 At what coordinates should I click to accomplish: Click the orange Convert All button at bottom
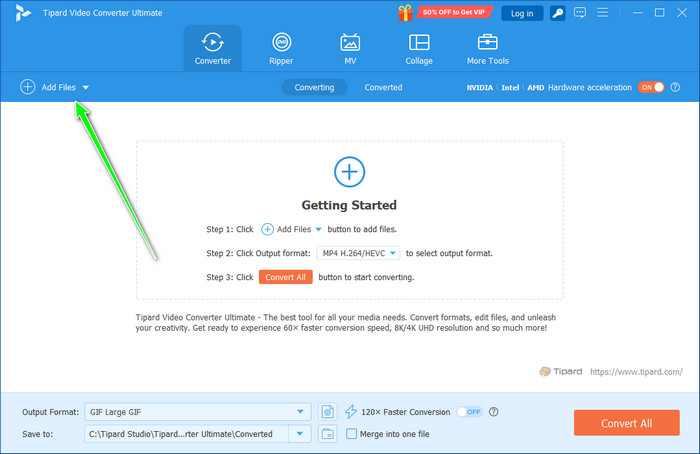(627, 423)
